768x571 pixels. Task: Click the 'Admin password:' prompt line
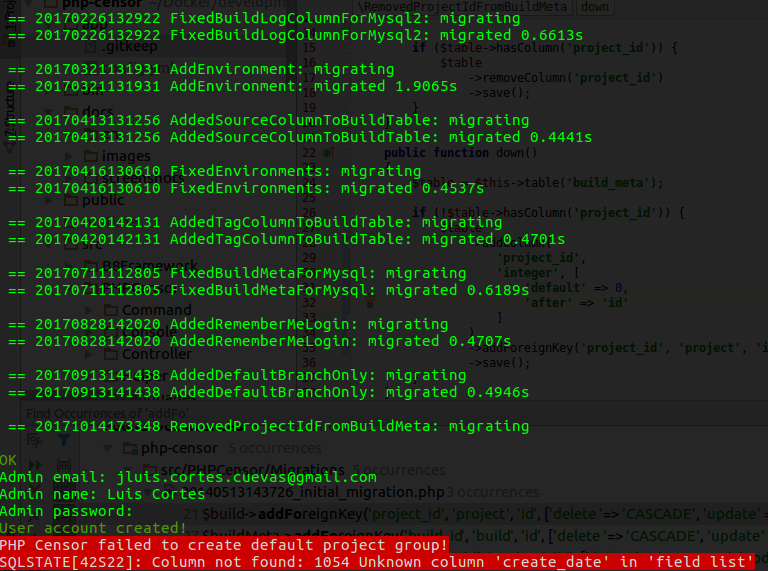point(67,511)
